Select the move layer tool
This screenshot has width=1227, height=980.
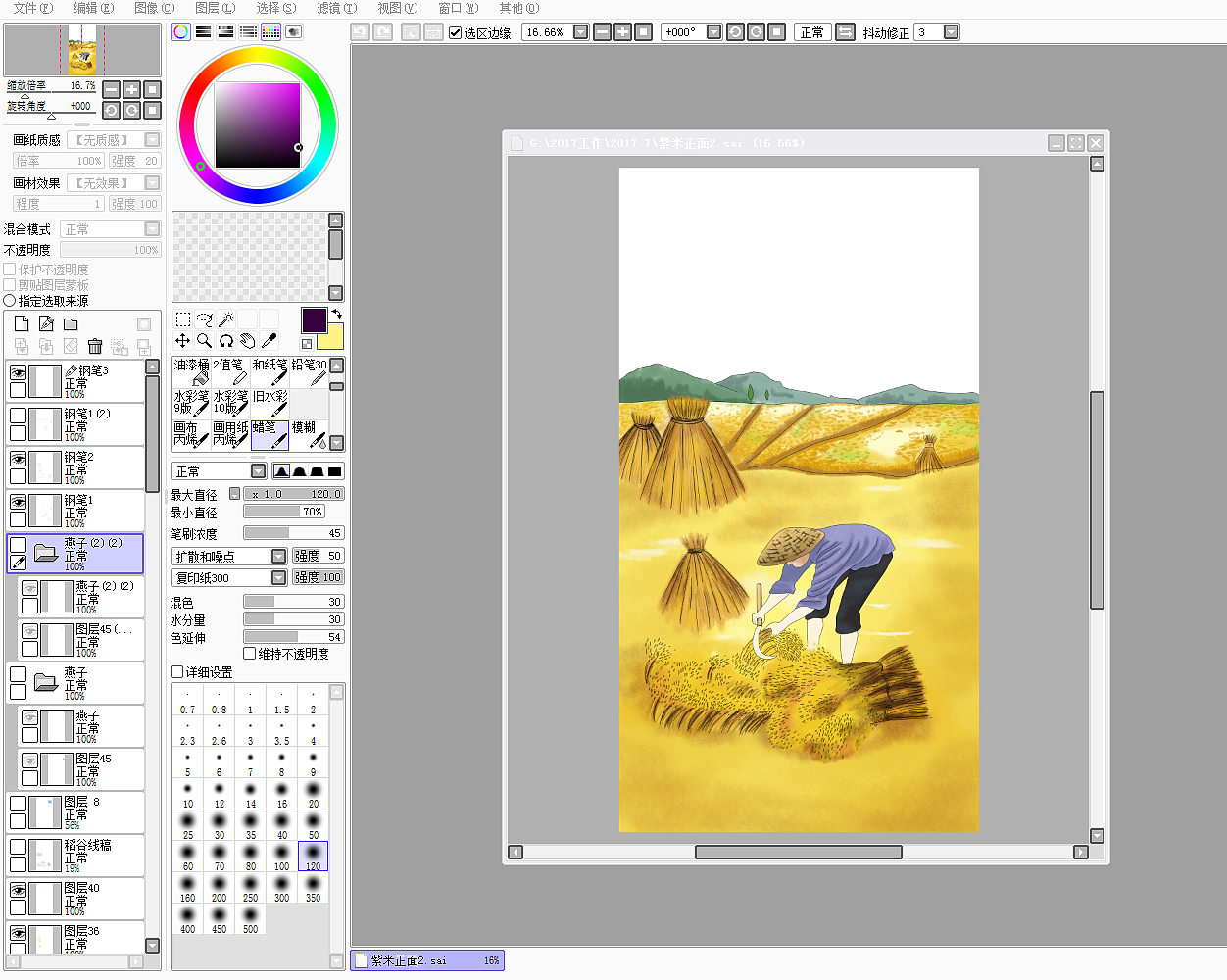[x=182, y=341]
